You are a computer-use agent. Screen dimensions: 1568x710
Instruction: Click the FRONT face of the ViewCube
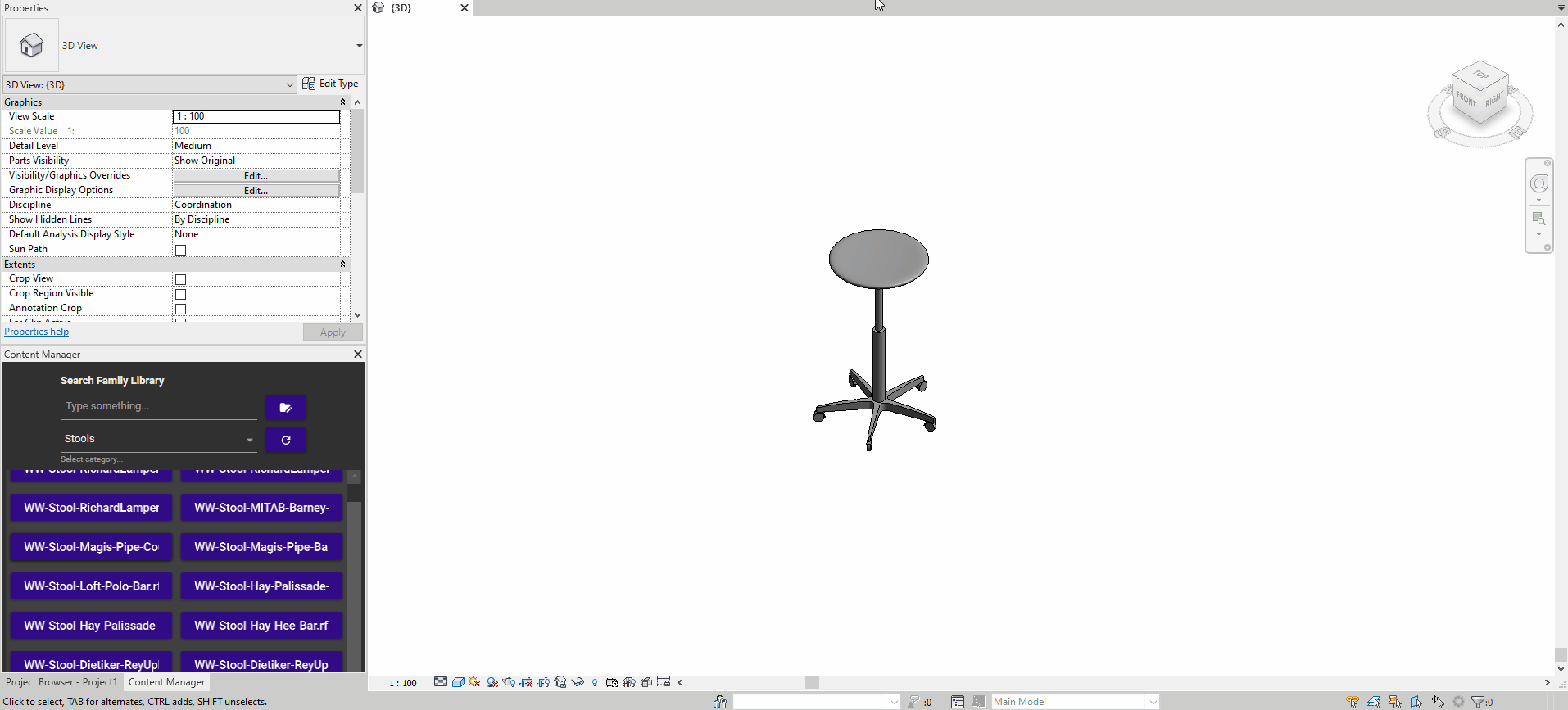tap(1466, 100)
